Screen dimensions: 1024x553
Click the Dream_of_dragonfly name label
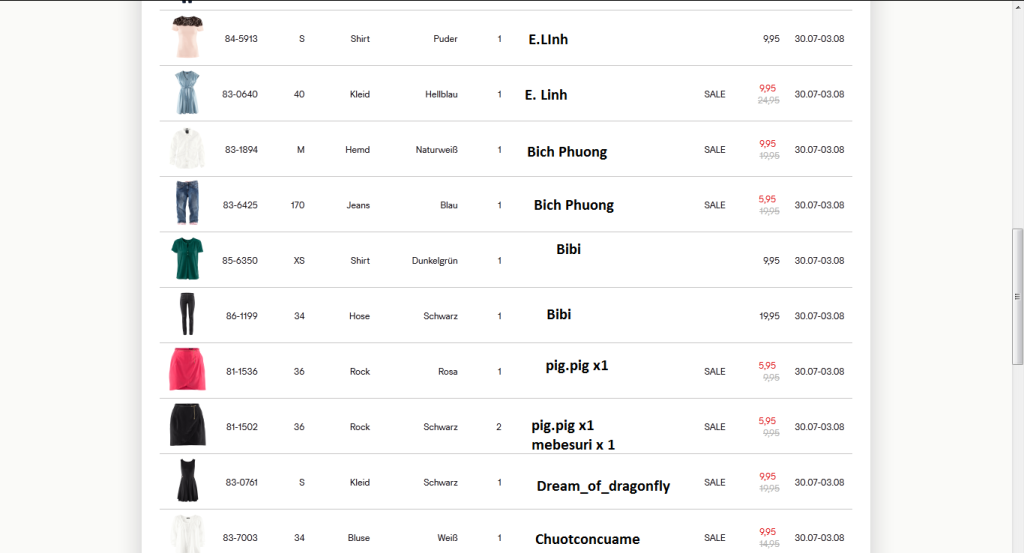[x=603, y=486]
